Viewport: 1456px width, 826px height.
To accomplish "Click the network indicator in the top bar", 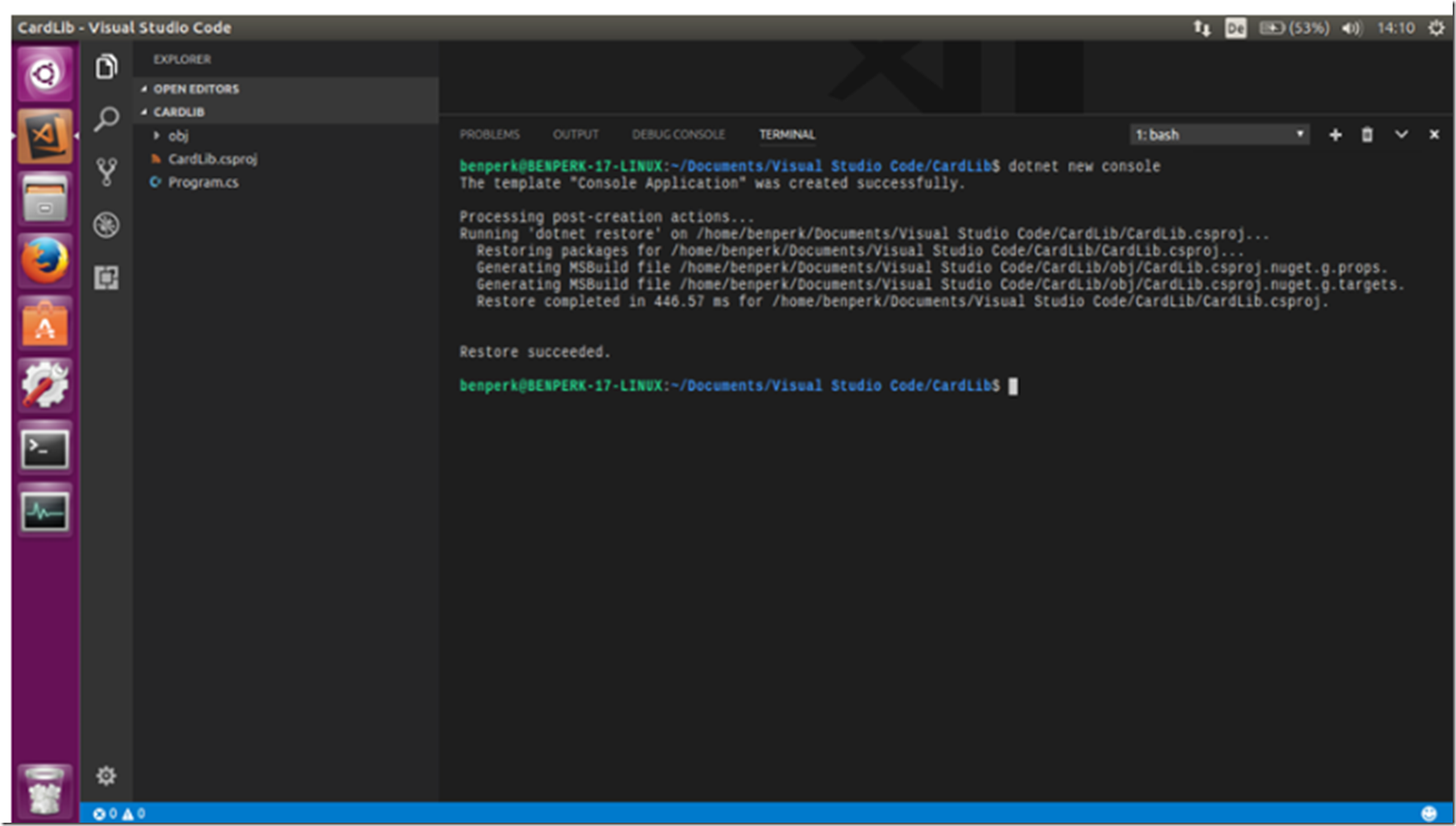I will pos(1202,28).
